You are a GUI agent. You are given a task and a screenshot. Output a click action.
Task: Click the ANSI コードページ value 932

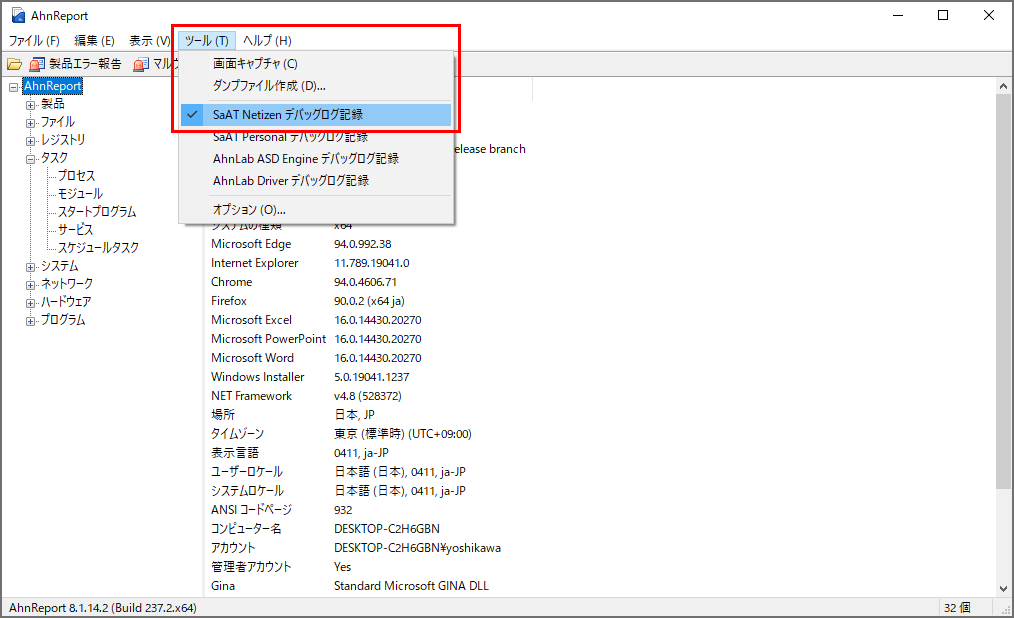343,510
